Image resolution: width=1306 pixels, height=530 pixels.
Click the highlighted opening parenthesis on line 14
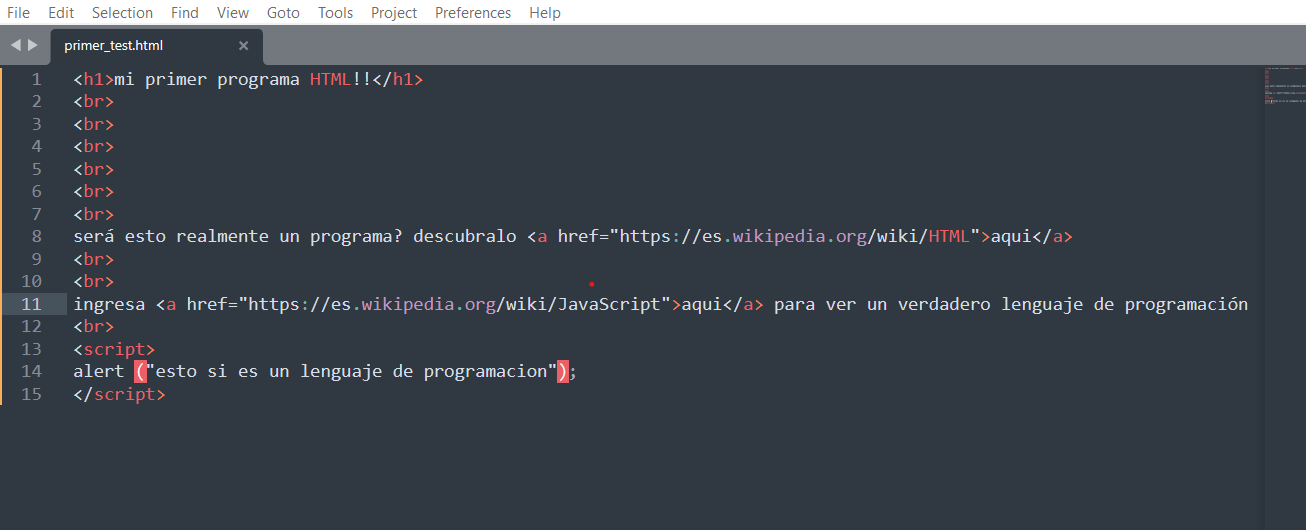pos(140,371)
